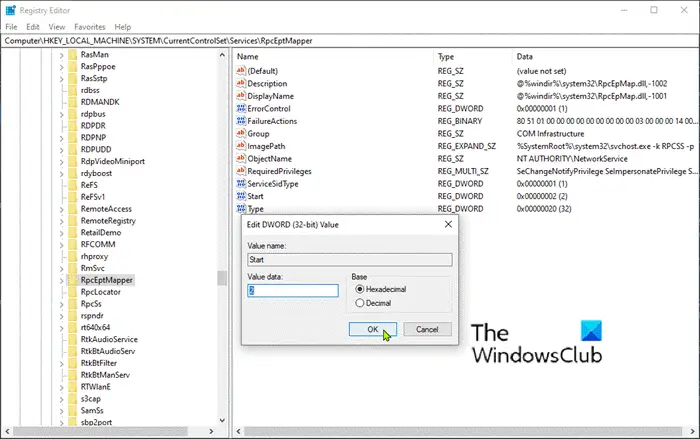This screenshot has width=700, height=439.
Task: Expand the RemoteAccess key
Action: click(x=62, y=209)
